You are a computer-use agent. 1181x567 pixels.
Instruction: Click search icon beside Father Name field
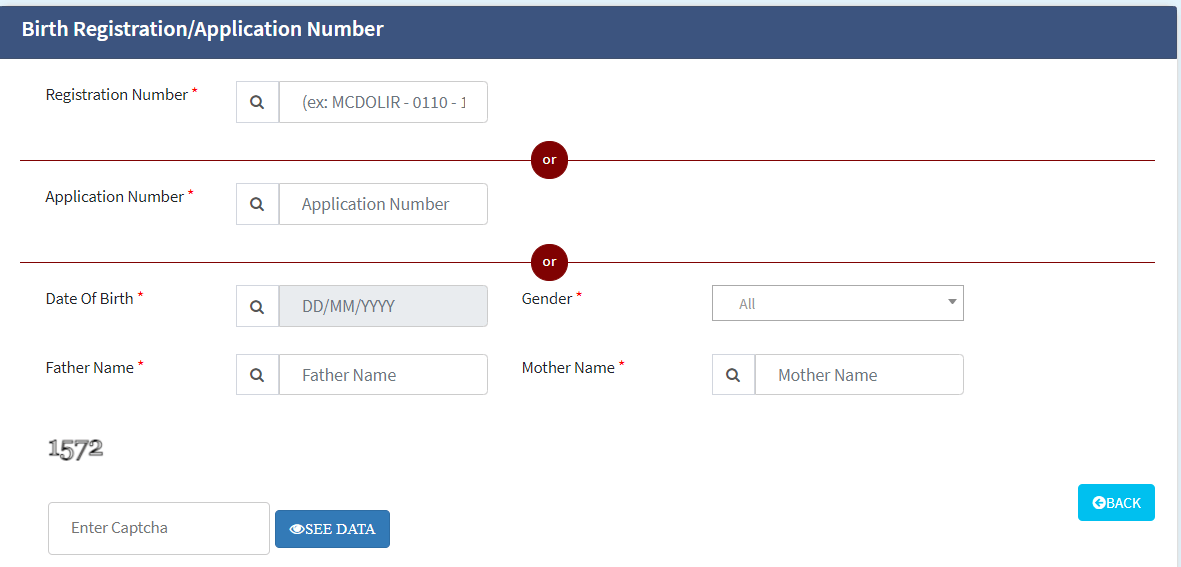[257, 375]
